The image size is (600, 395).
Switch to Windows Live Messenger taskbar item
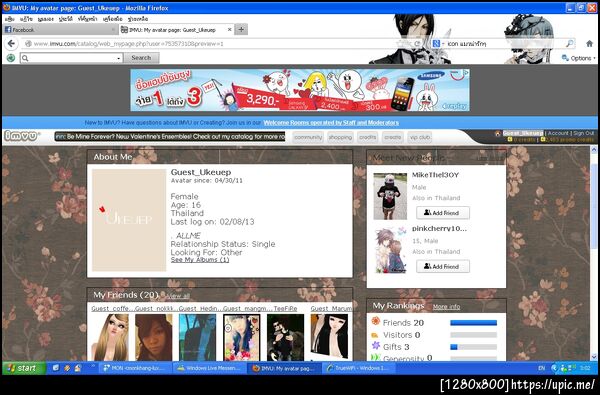[x=210, y=368]
